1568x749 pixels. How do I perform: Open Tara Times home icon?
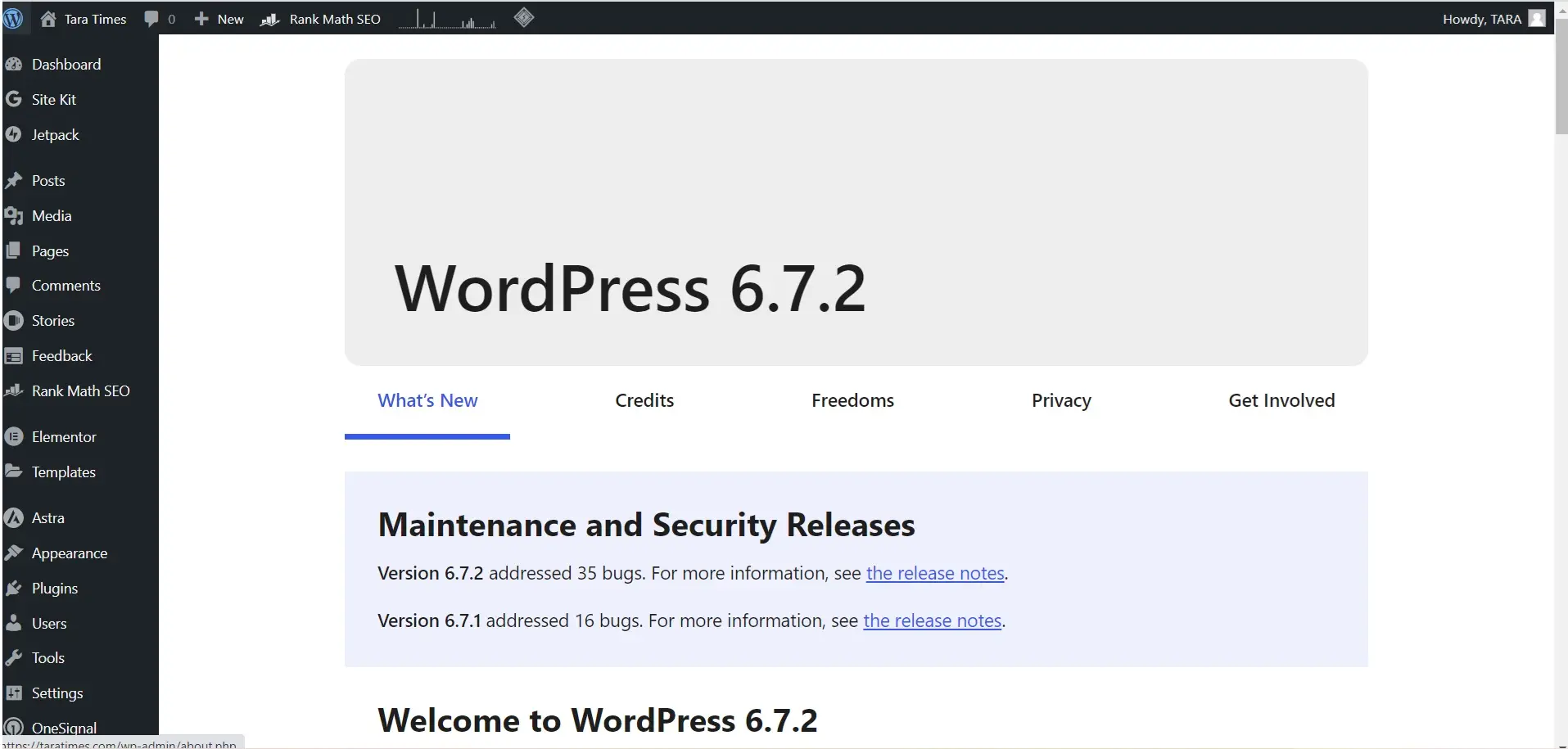pos(48,19)
